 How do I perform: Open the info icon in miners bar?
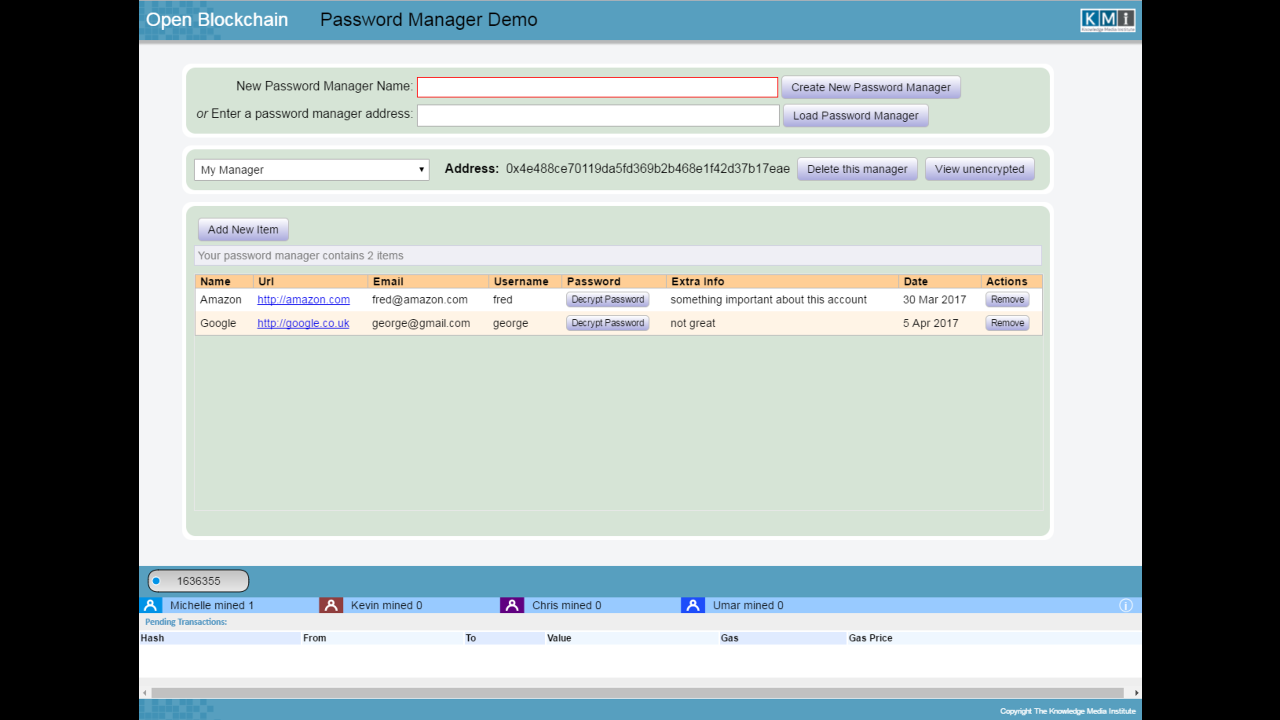[x=1125, y=605]
